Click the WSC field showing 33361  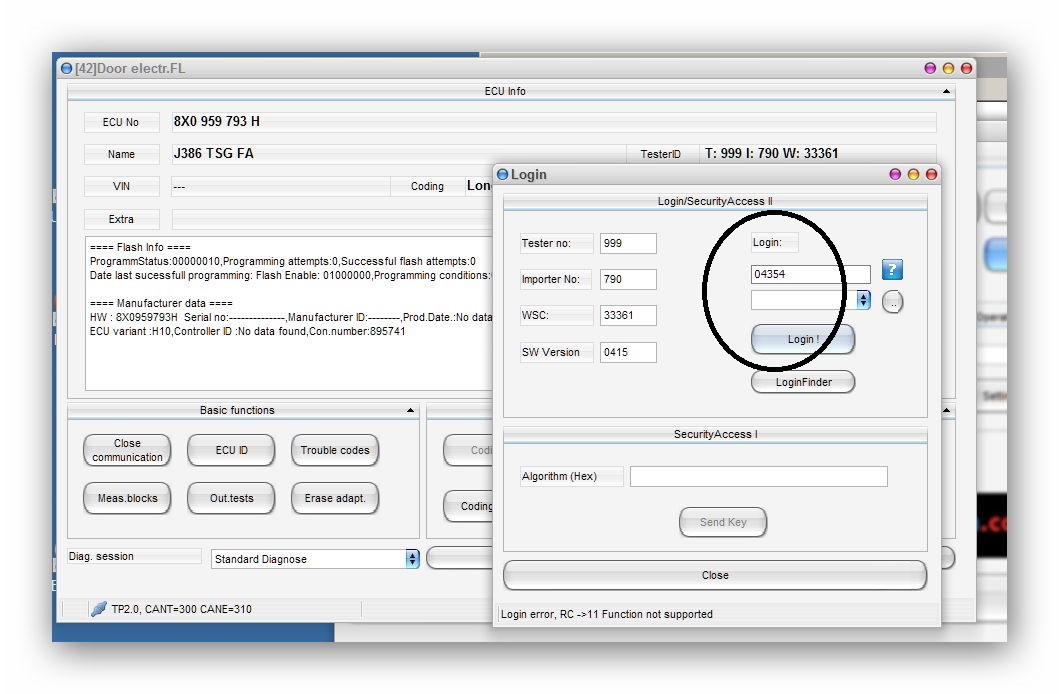tap(628, 315)
